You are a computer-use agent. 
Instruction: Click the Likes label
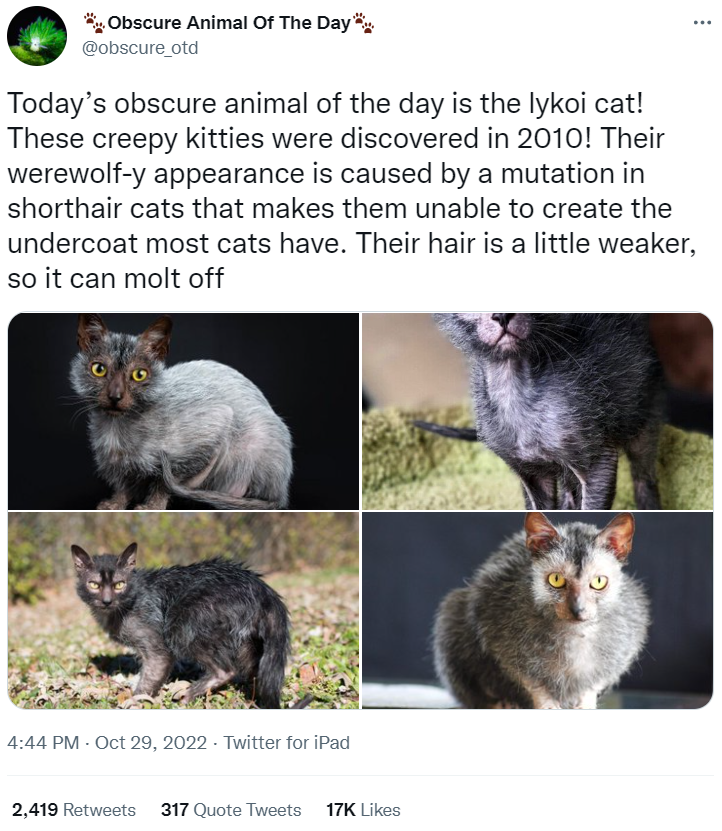click(381, 810)
